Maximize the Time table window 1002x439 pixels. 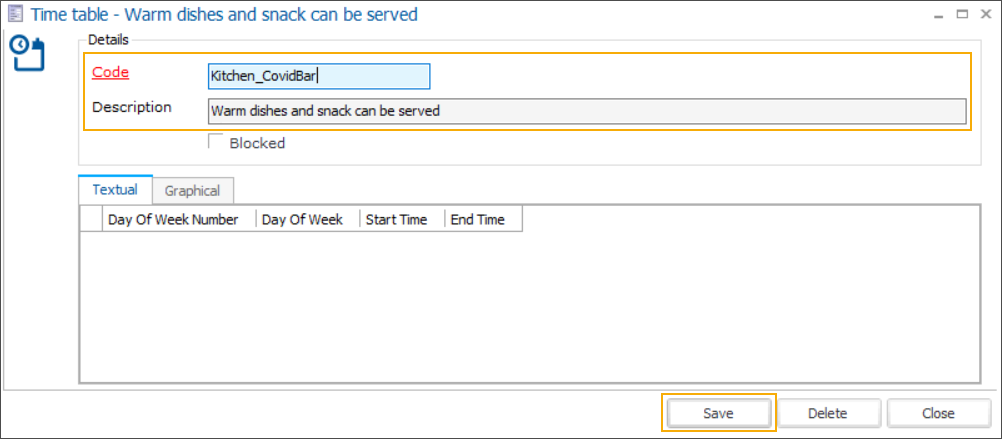(x=961, y=15)
